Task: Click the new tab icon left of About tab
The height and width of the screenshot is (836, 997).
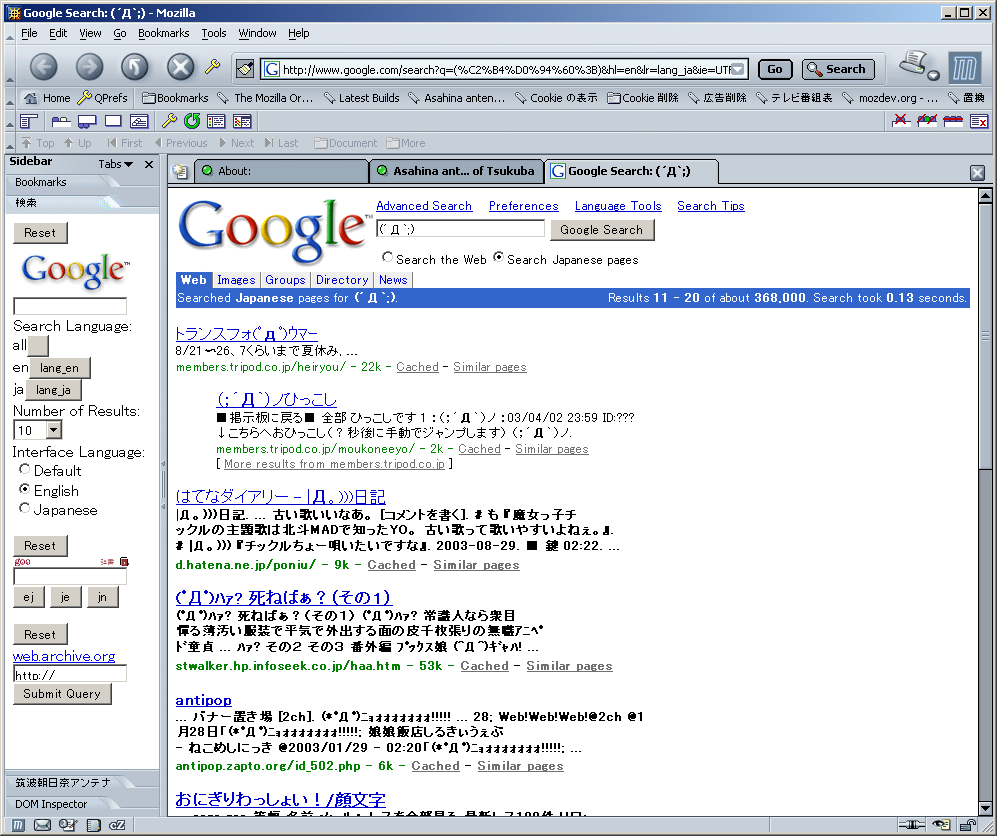Action: (x=181, y=171)
